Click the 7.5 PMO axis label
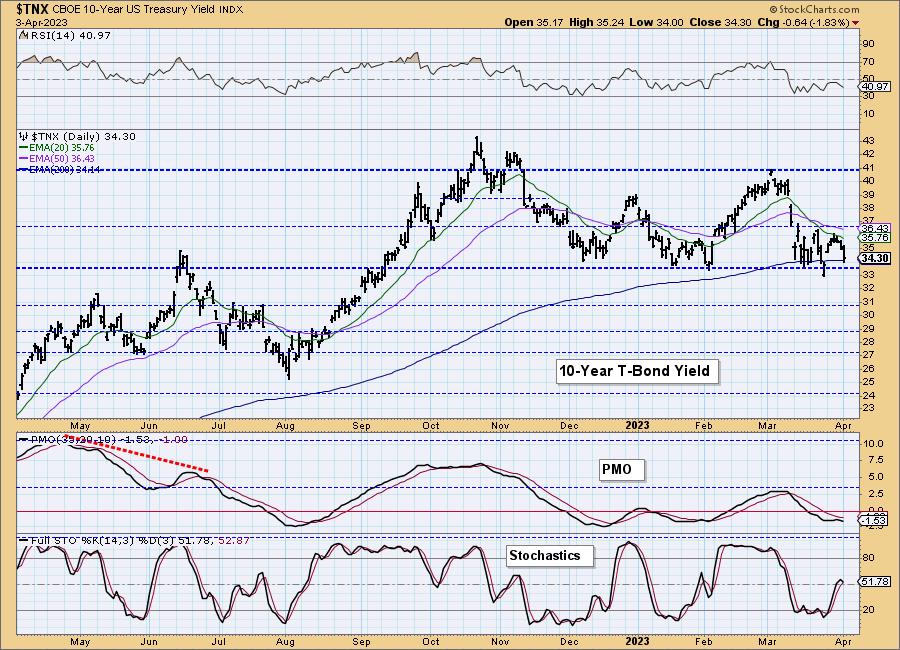 pyautogui.click(x=875, y=460)
